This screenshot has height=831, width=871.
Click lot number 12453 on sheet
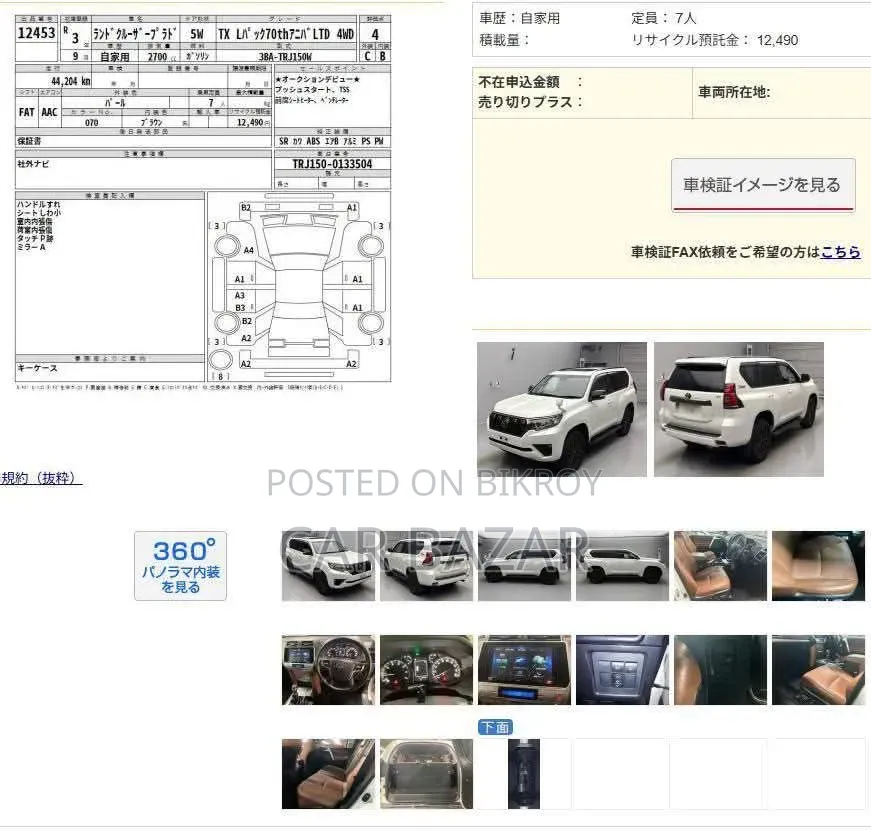click(x=36, y=33)
